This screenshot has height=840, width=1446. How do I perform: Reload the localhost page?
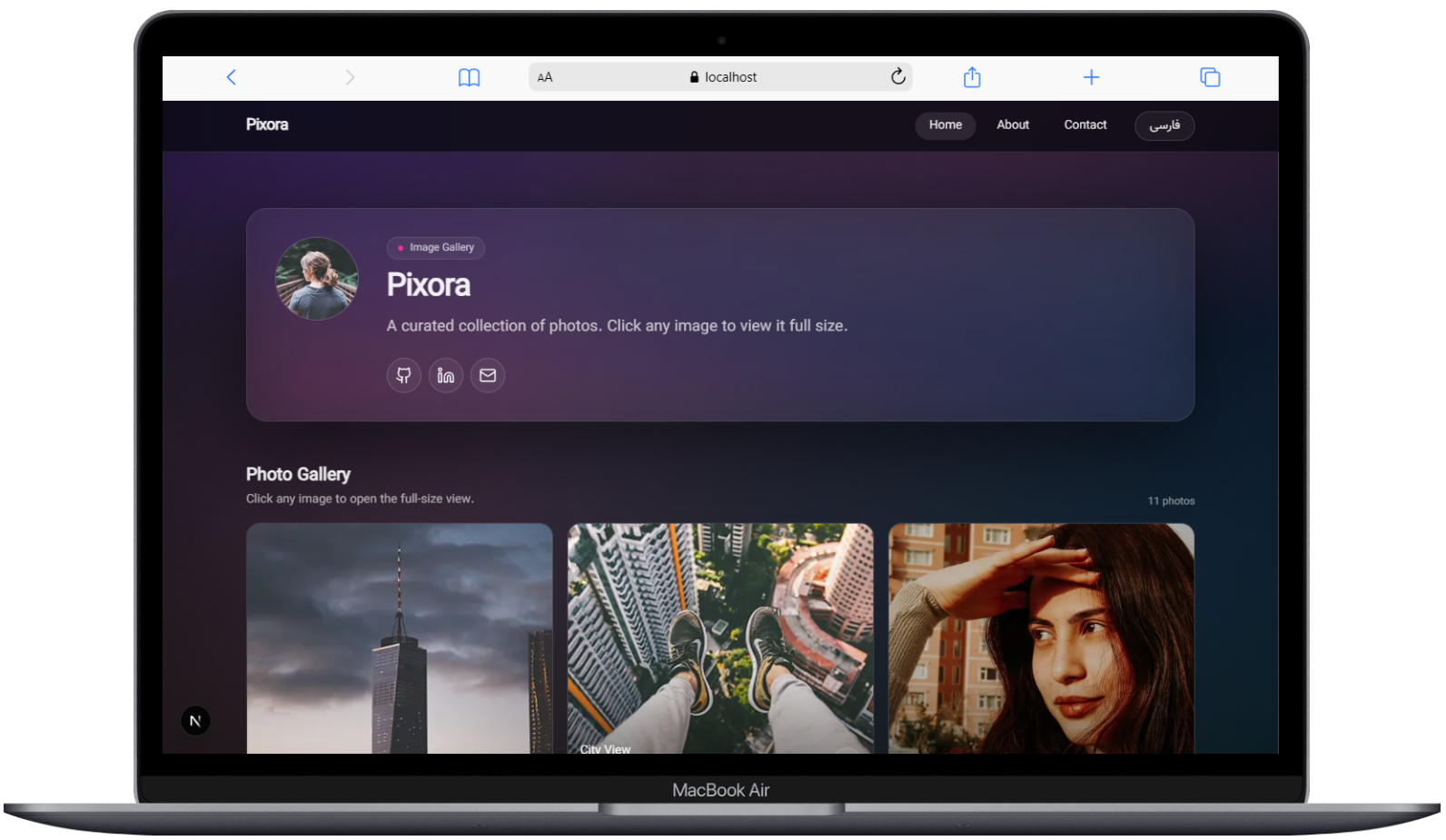point(898,76)
